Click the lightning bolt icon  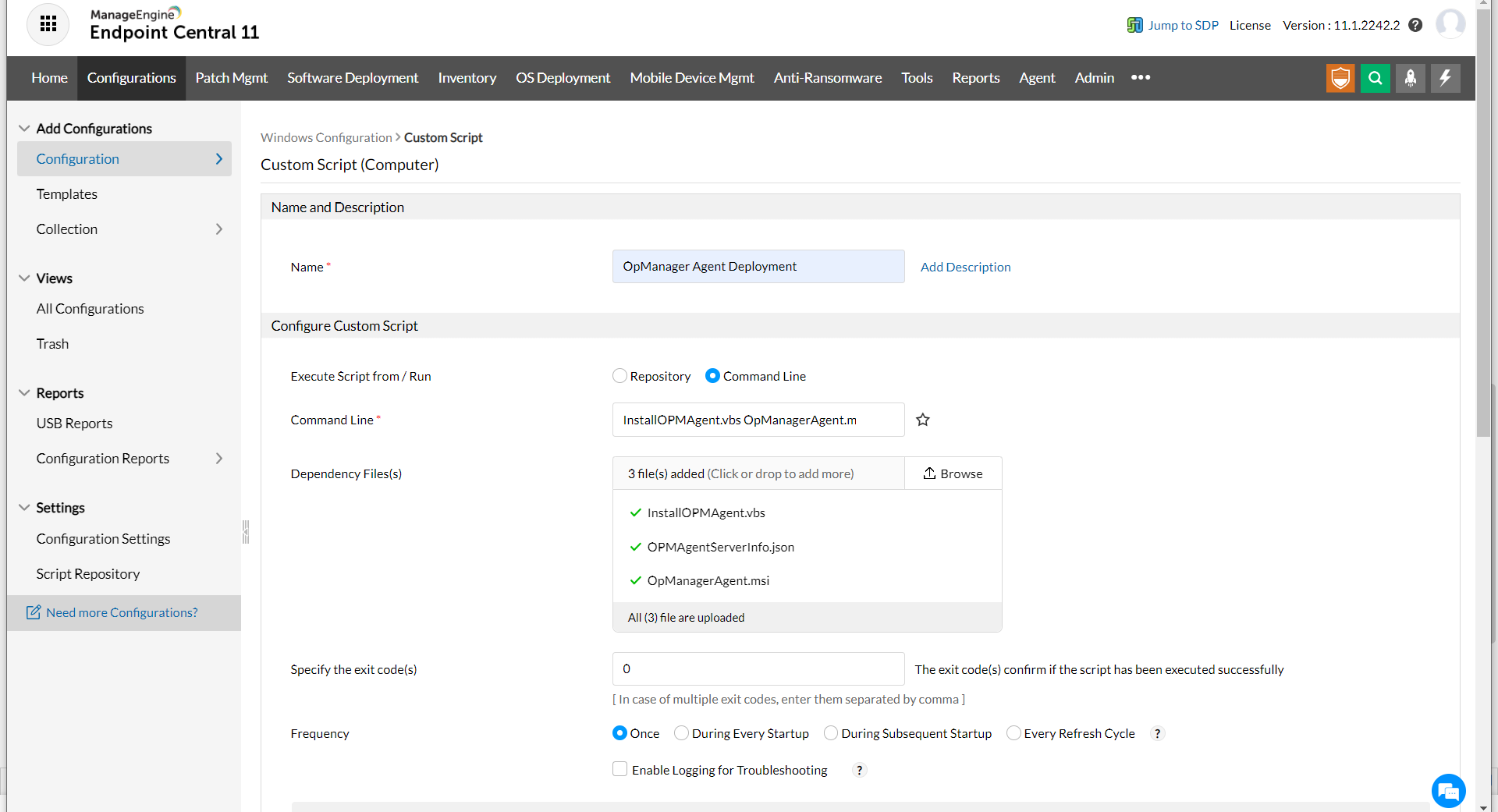tap(1445, 78)
